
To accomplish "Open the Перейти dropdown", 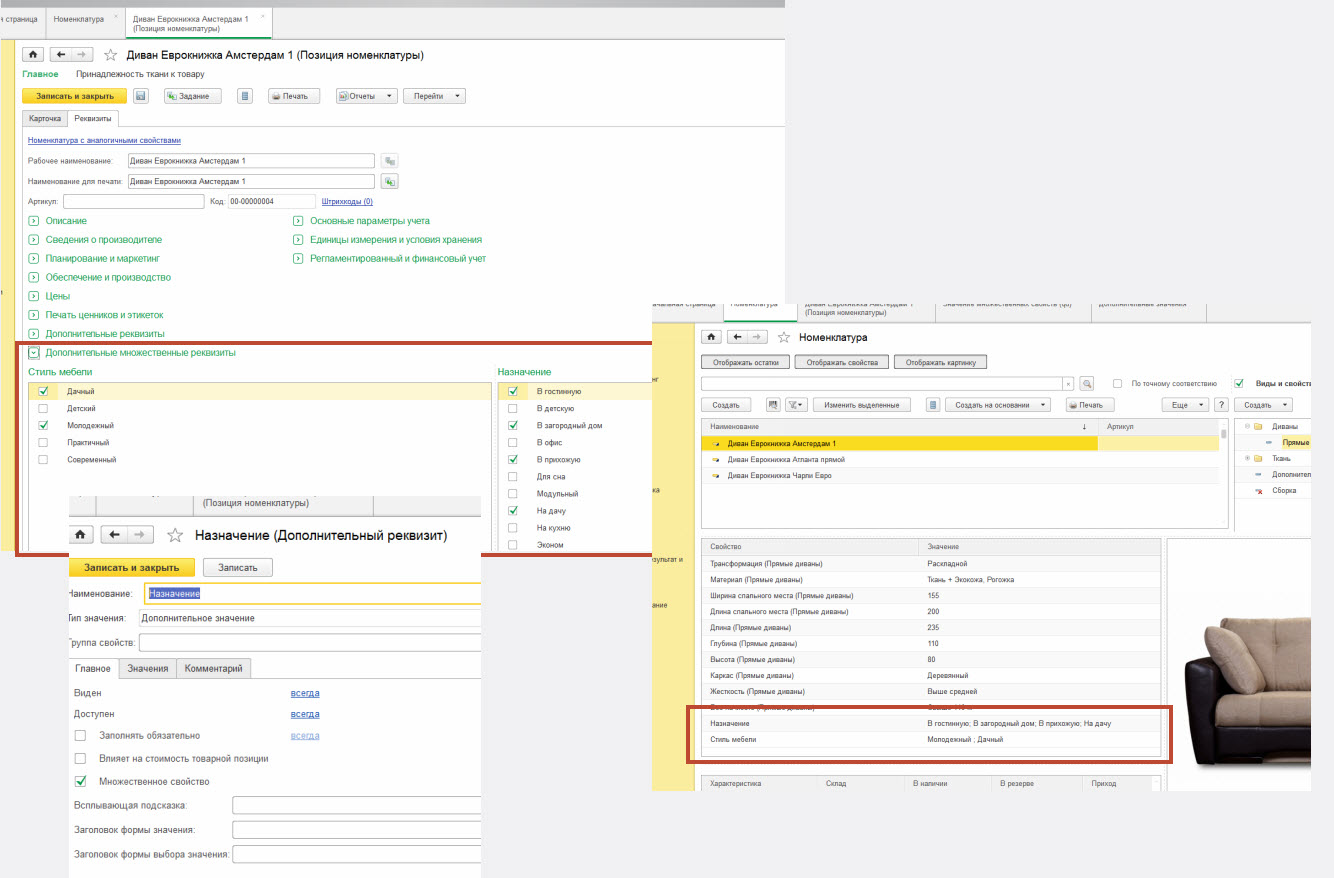I will coord(435,96).
